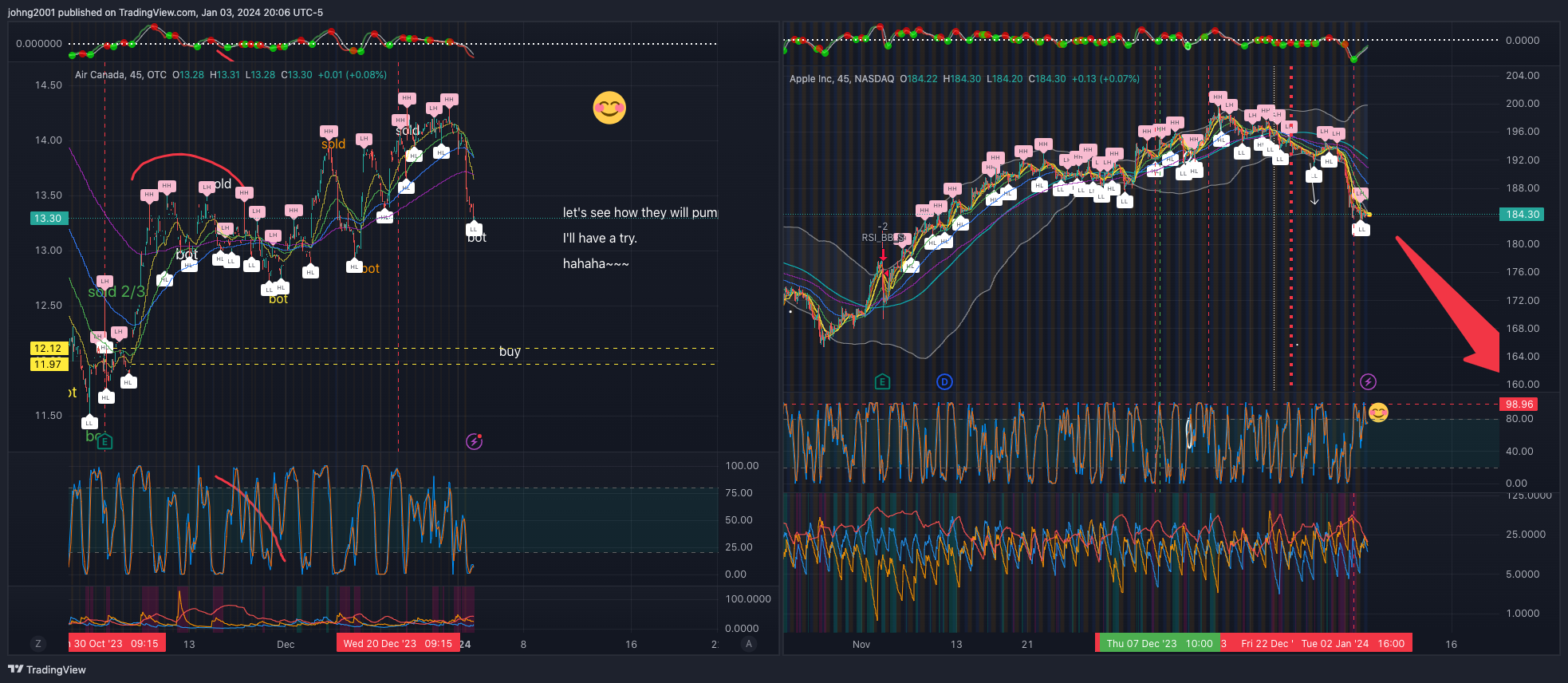Select the smiley emoji on Air Canada chart
The width and height of the screenshot is (1568, 683).
click(x=609, y=108)
